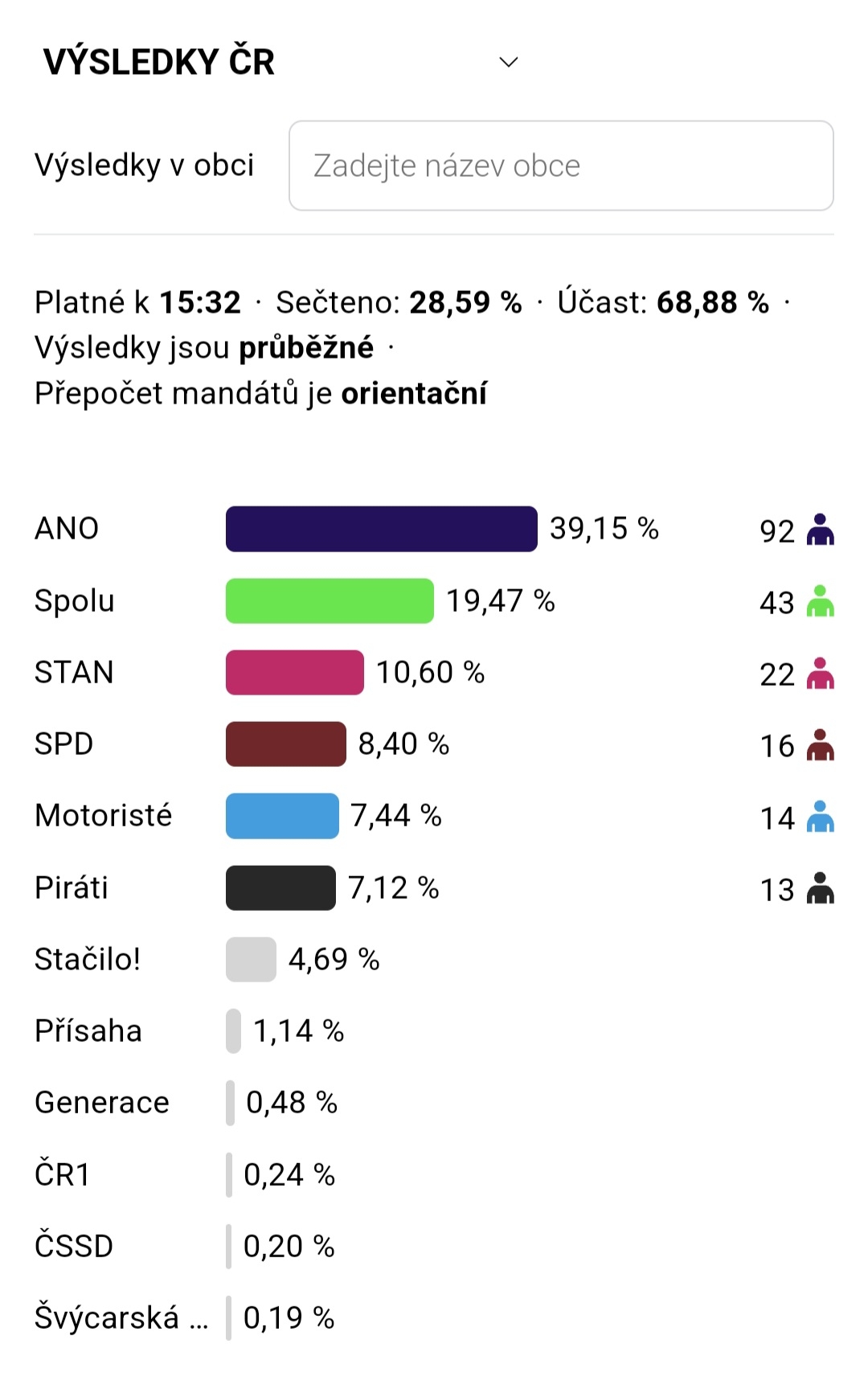
Task: Click the Piráti party name
Action: (72, 887)
